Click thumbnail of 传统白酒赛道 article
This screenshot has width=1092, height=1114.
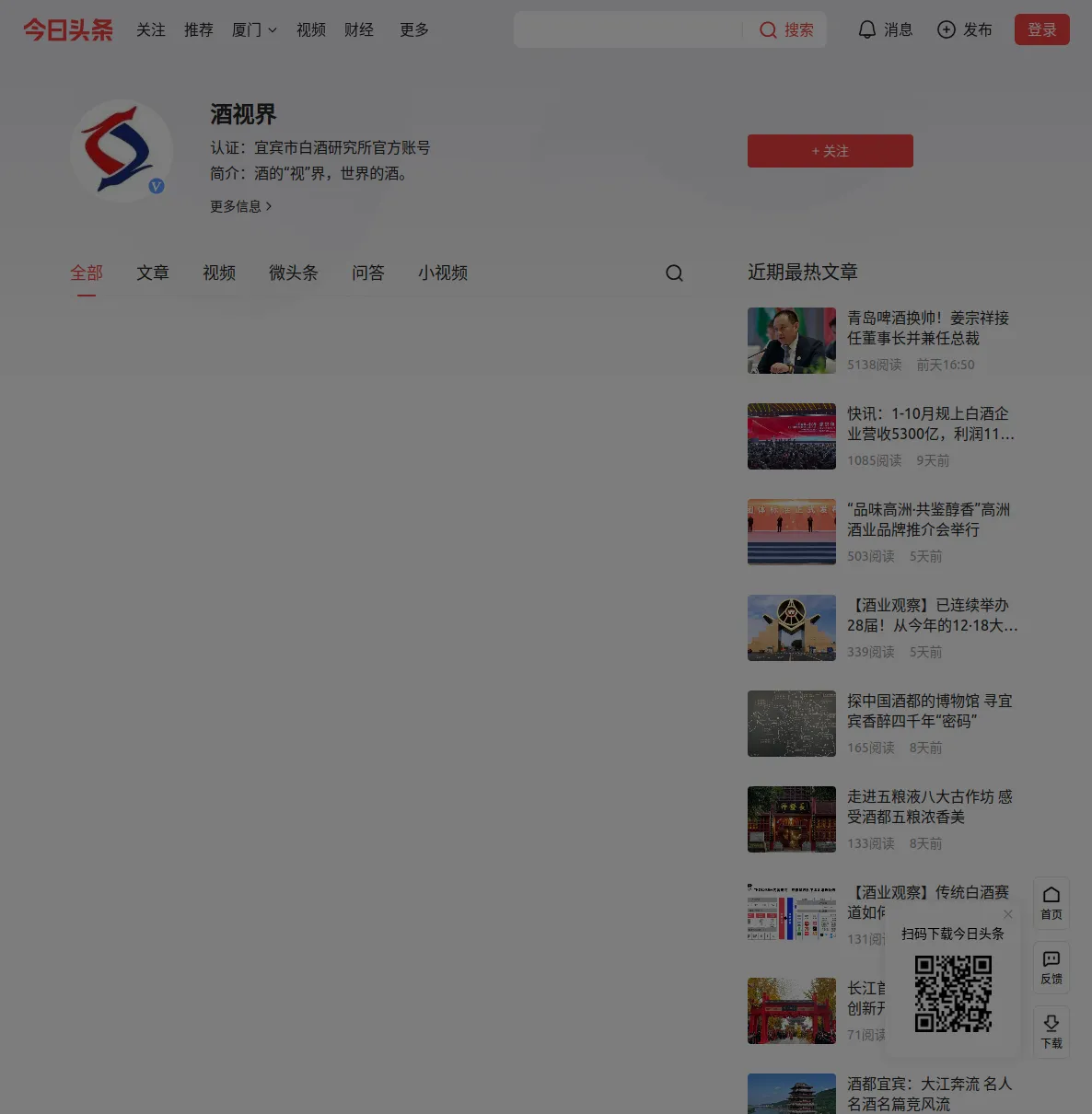792,915
